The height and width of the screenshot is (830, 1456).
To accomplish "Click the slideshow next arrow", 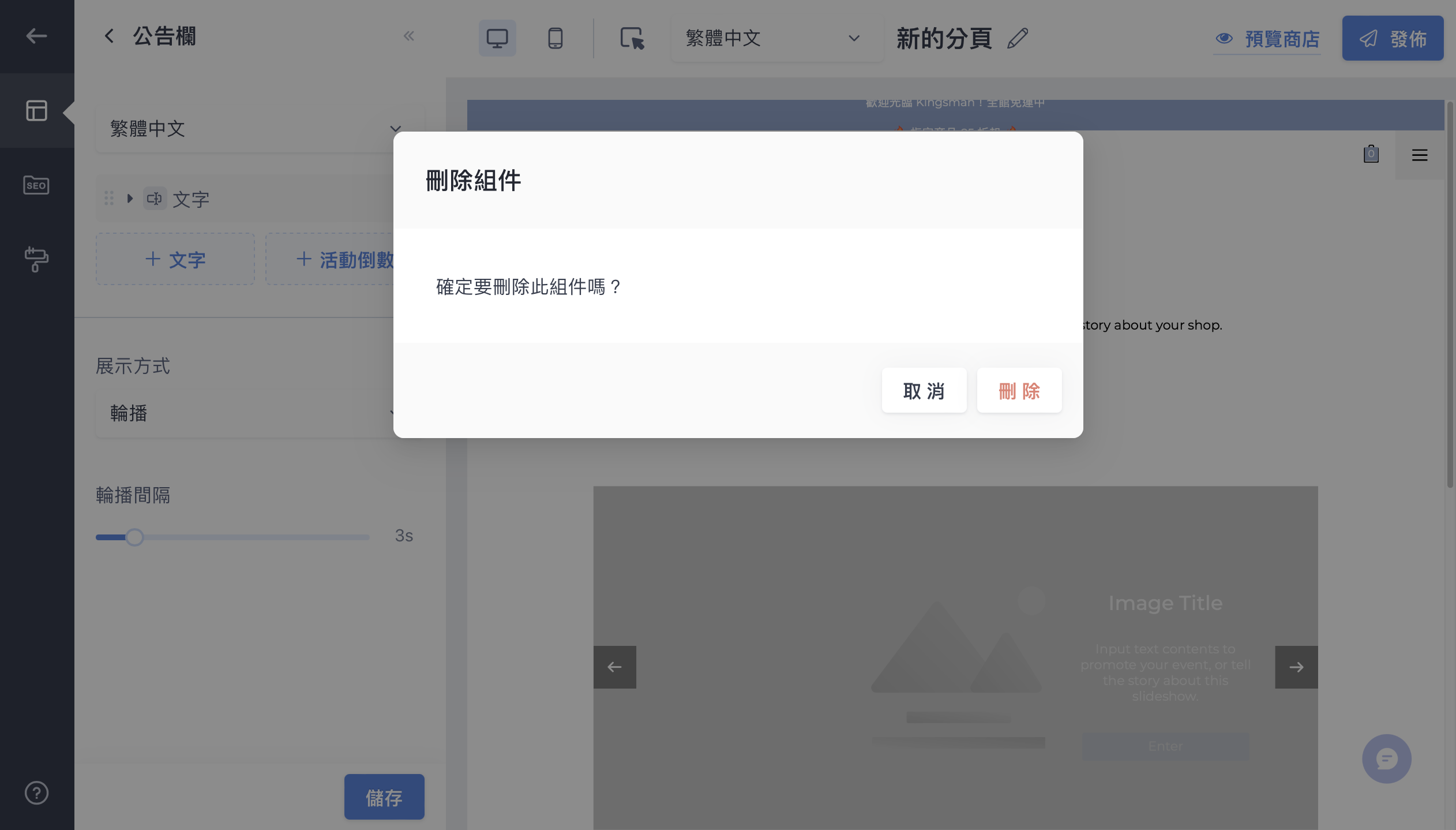I will coord(1296,667).
